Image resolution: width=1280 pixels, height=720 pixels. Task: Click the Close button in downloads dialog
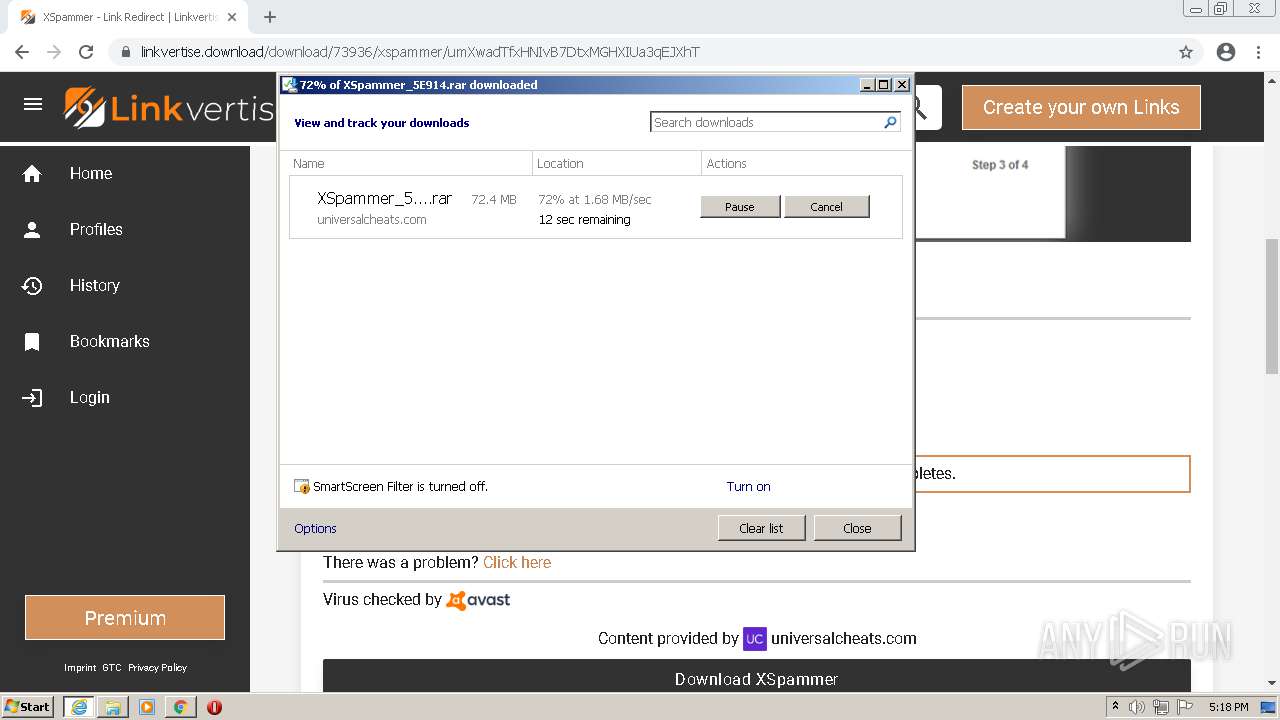(857, 528)
